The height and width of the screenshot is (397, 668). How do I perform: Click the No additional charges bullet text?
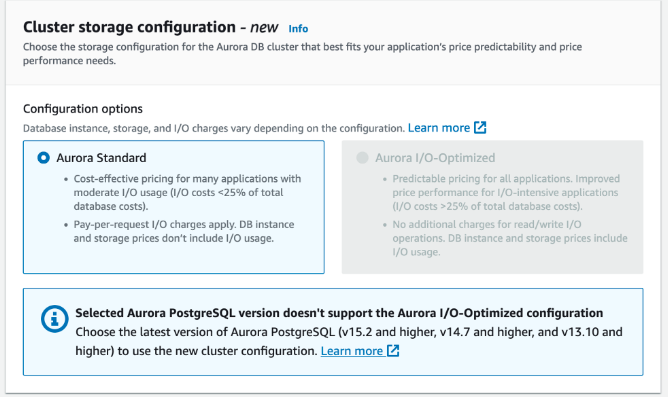click(510, 238)
